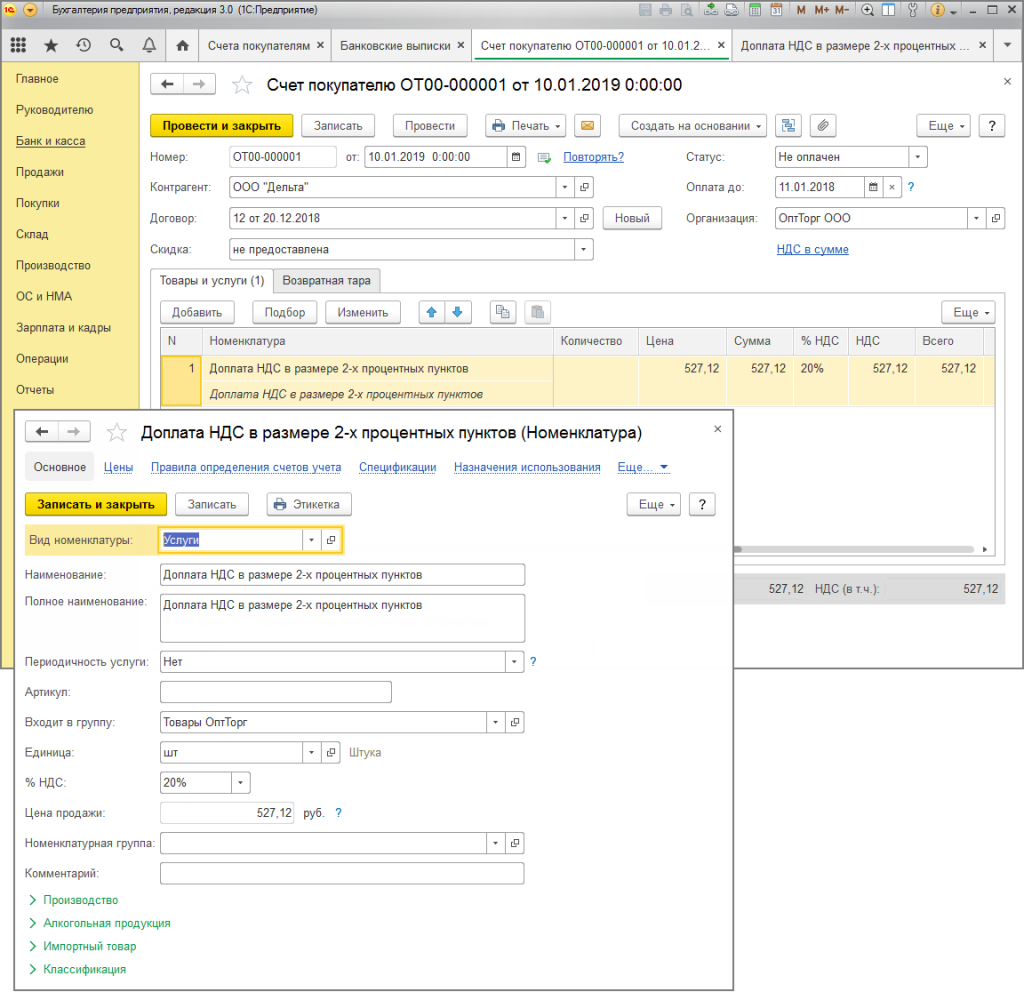Image resolution: width=1024 pixels, height=992 pixels.
Task: Add invoice to favorites with star
Action: [242, 85]
